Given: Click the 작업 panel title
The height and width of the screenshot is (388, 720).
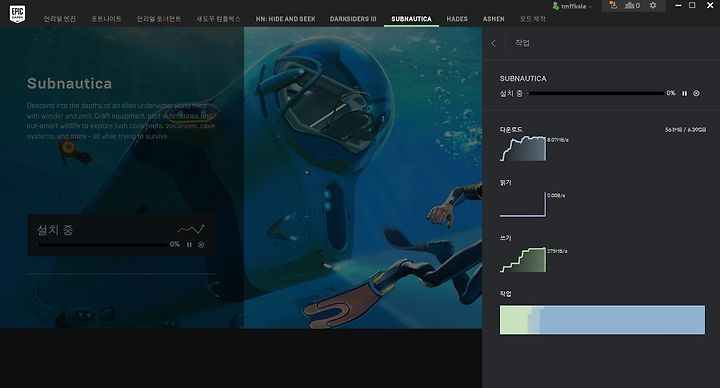Looking at the screenshot, I should 522,43.
